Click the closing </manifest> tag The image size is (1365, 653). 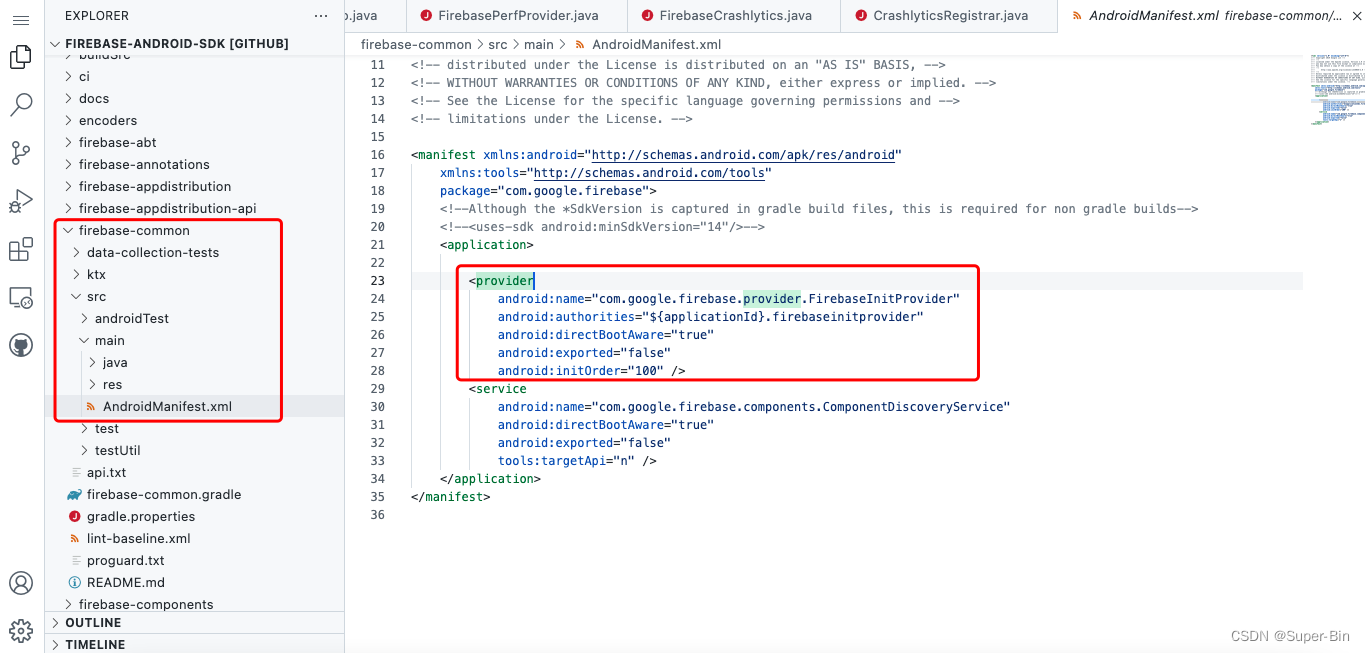click(450, 497)
